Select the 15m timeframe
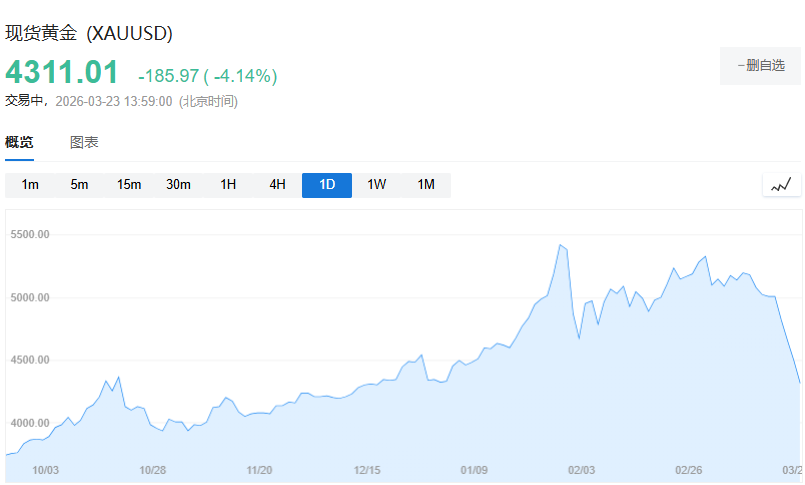This screenshot has width=805, height=485. 129,185
